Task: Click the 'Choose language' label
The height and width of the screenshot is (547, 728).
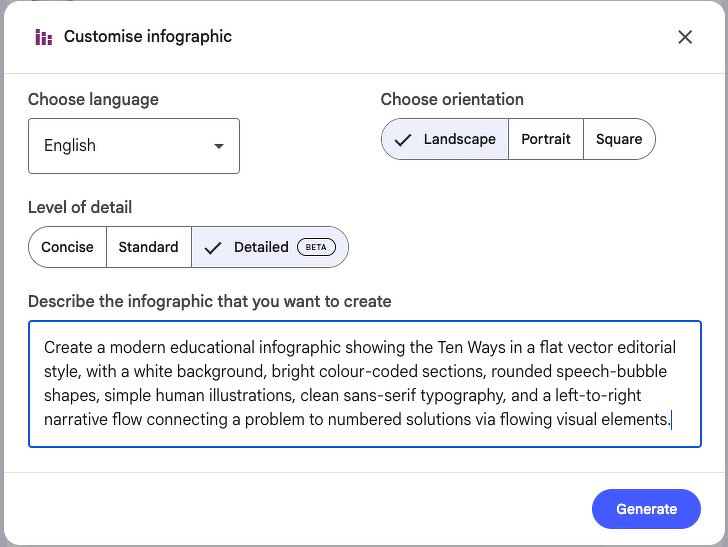Action: [93, 99]
